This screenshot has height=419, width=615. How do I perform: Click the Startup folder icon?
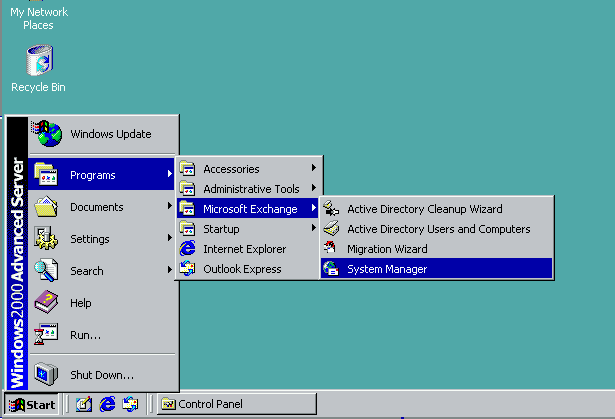(x=187, y=228)
